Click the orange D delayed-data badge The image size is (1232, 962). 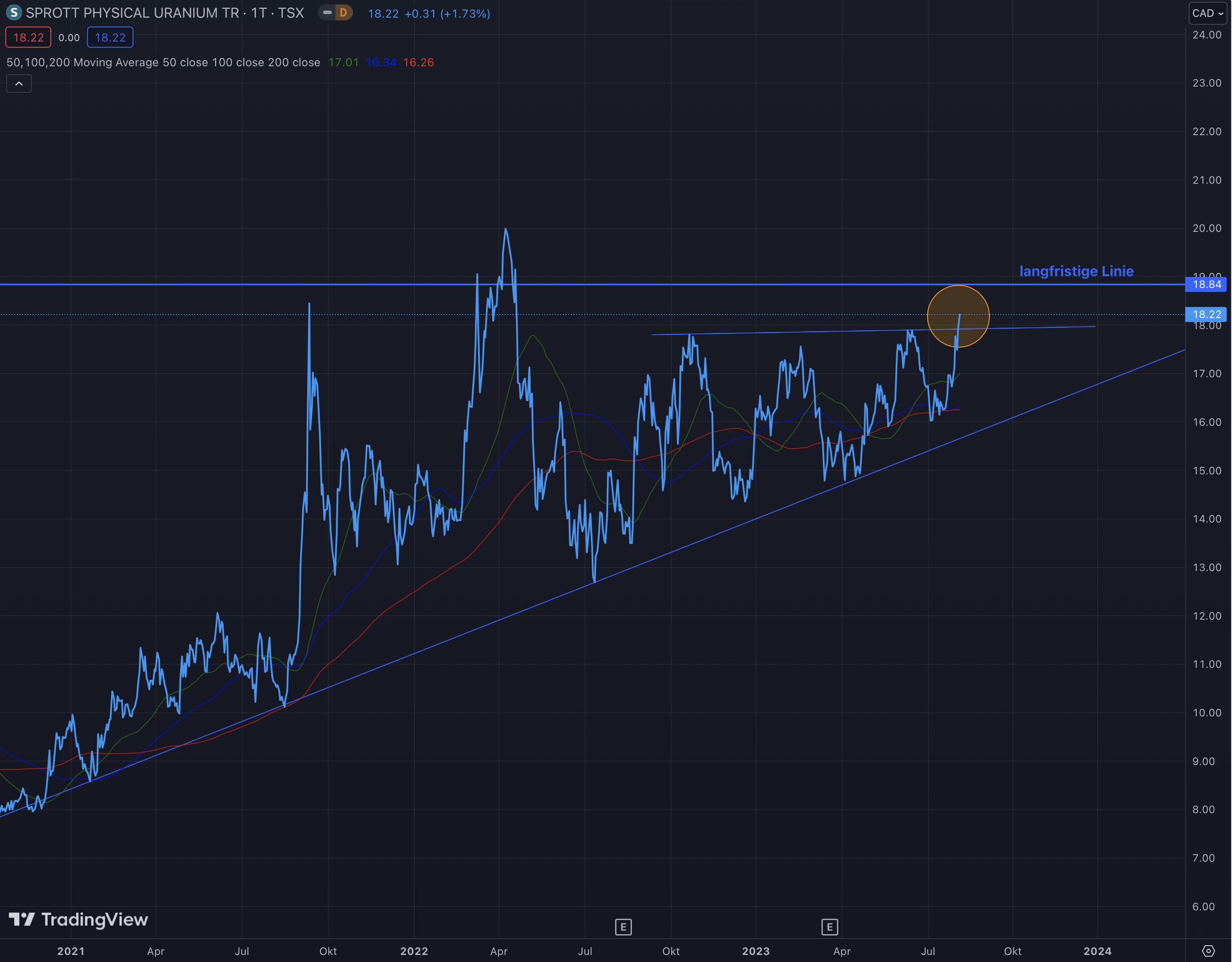coord(343,12)
